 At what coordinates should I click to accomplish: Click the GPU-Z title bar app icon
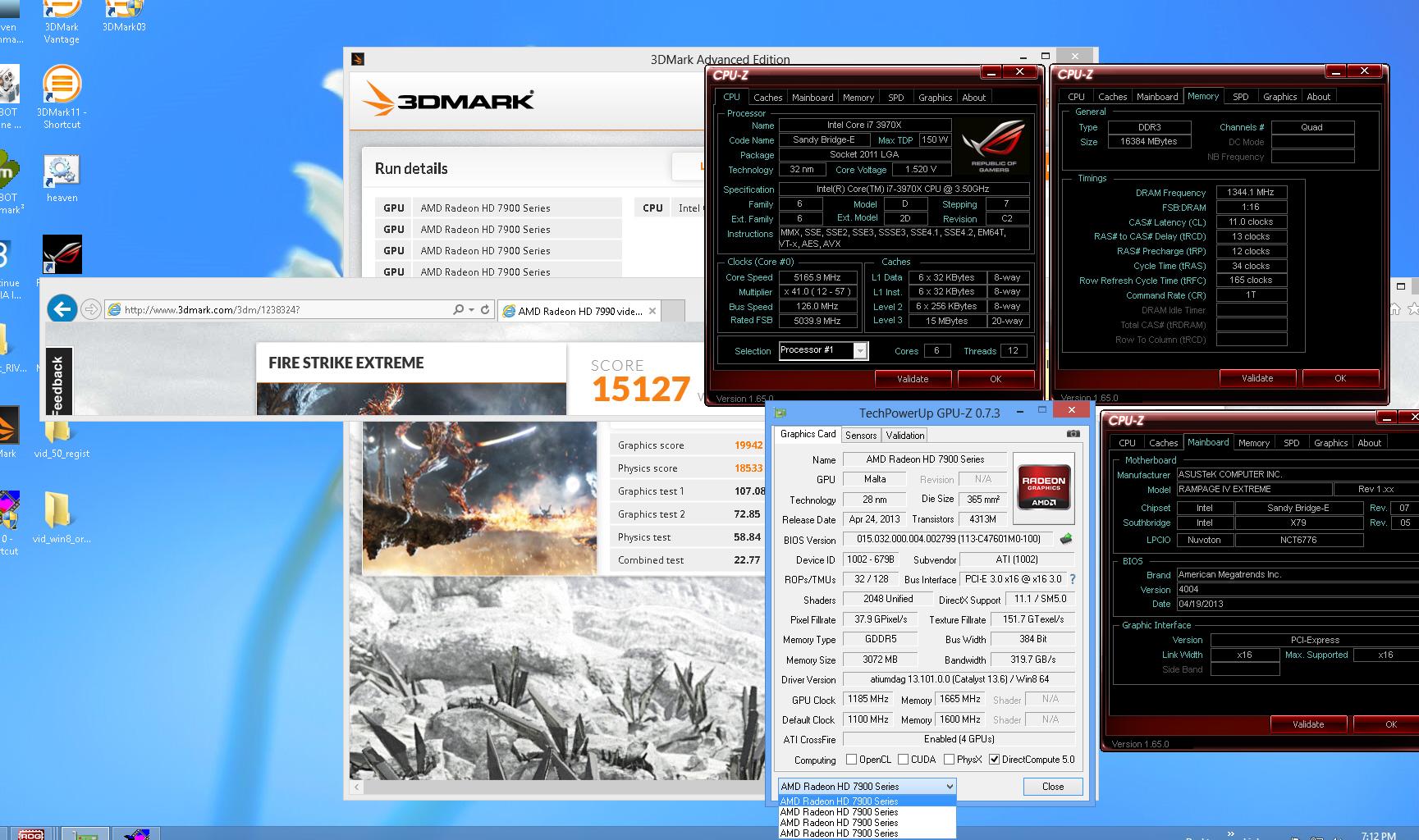tap(780, 413)
